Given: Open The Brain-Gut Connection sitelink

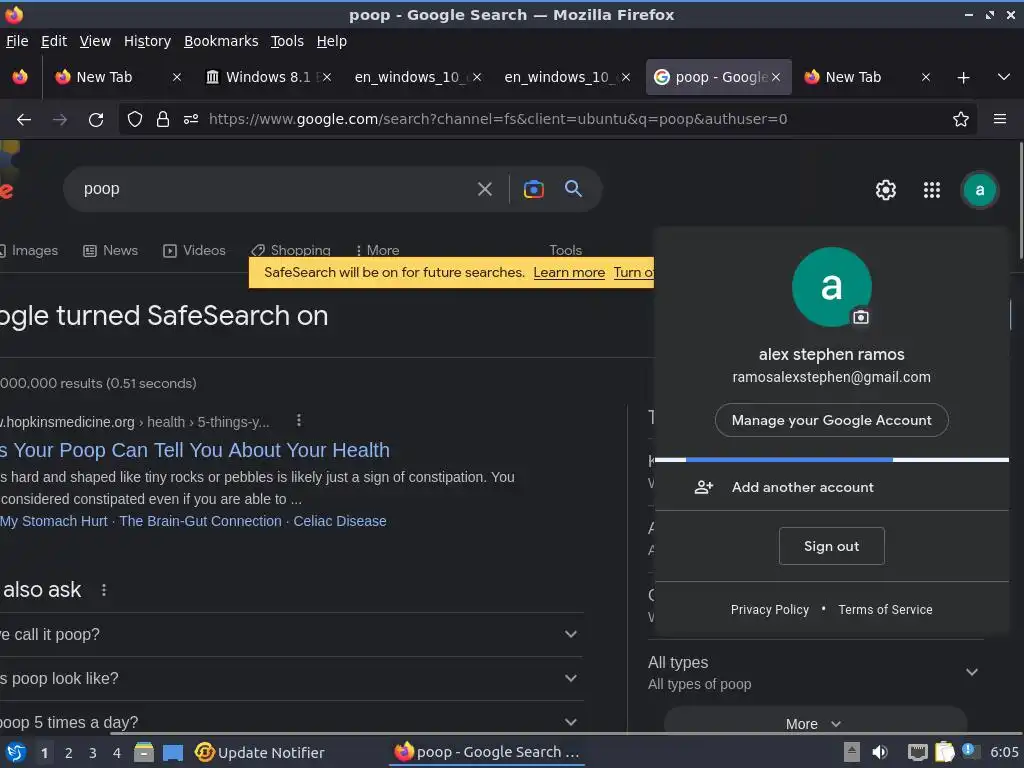Looking at the screenshot, I should coord(200,521).
